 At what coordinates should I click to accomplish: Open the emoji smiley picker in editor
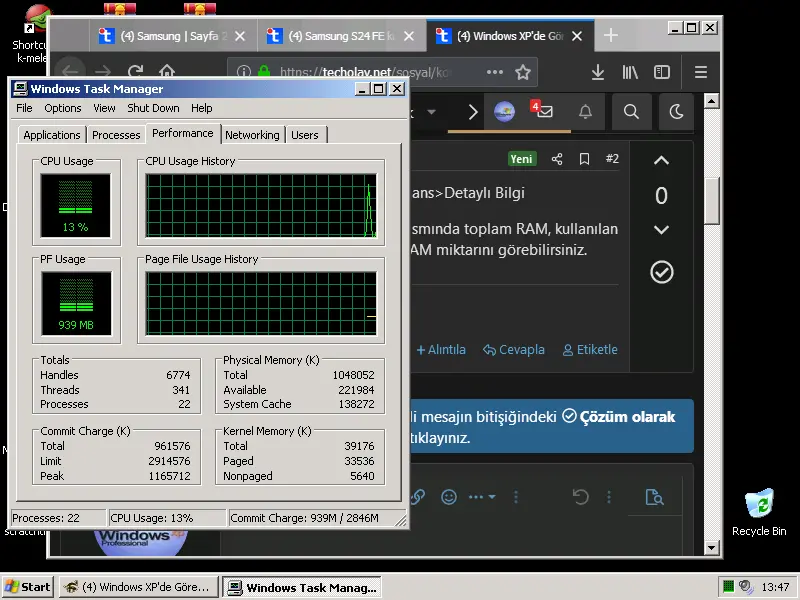[449, 497]
